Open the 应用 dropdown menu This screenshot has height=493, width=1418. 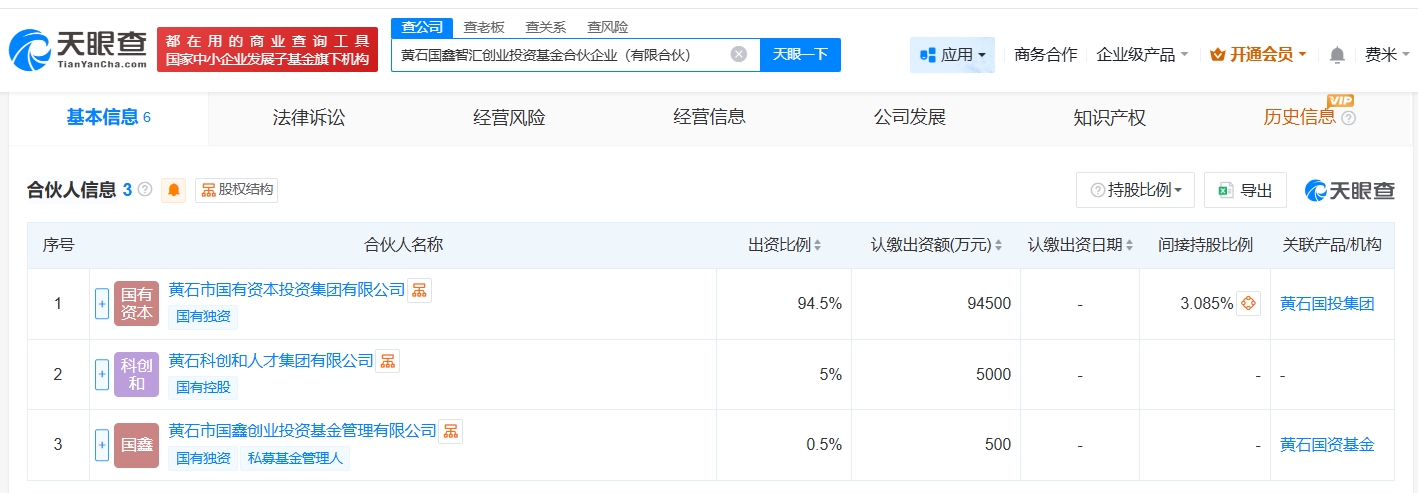[x=952, y=55]
